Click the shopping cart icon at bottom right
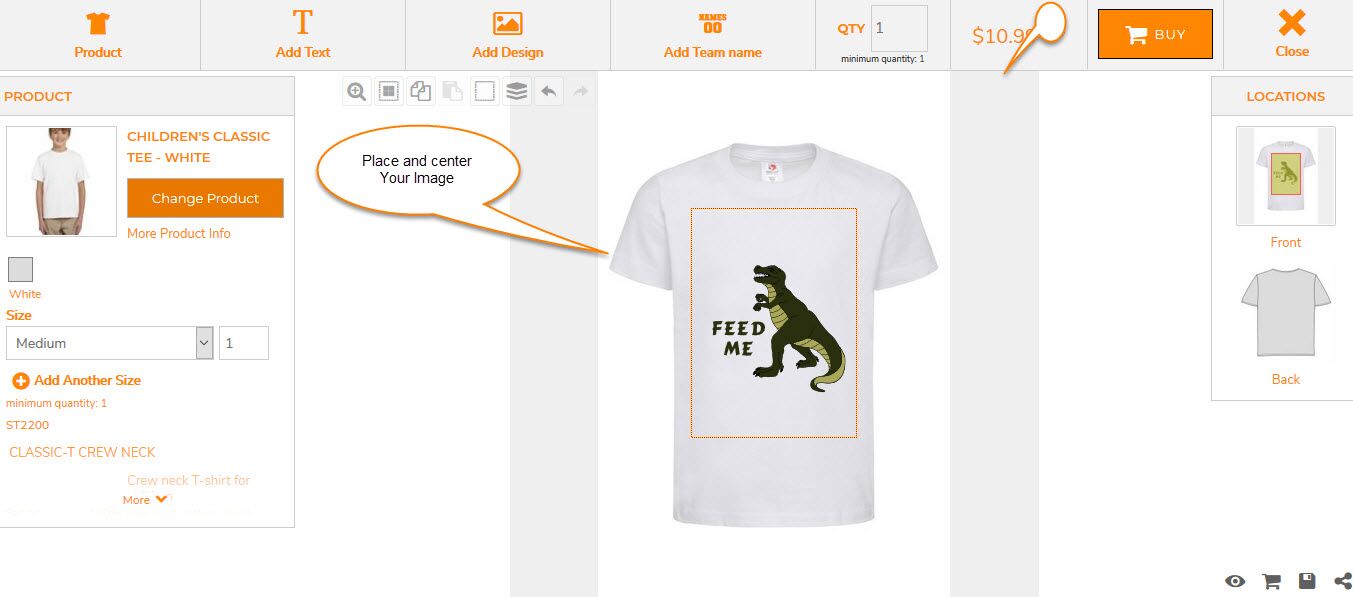The width and height of the screenshot is (1353, 597). point(1271,581)
